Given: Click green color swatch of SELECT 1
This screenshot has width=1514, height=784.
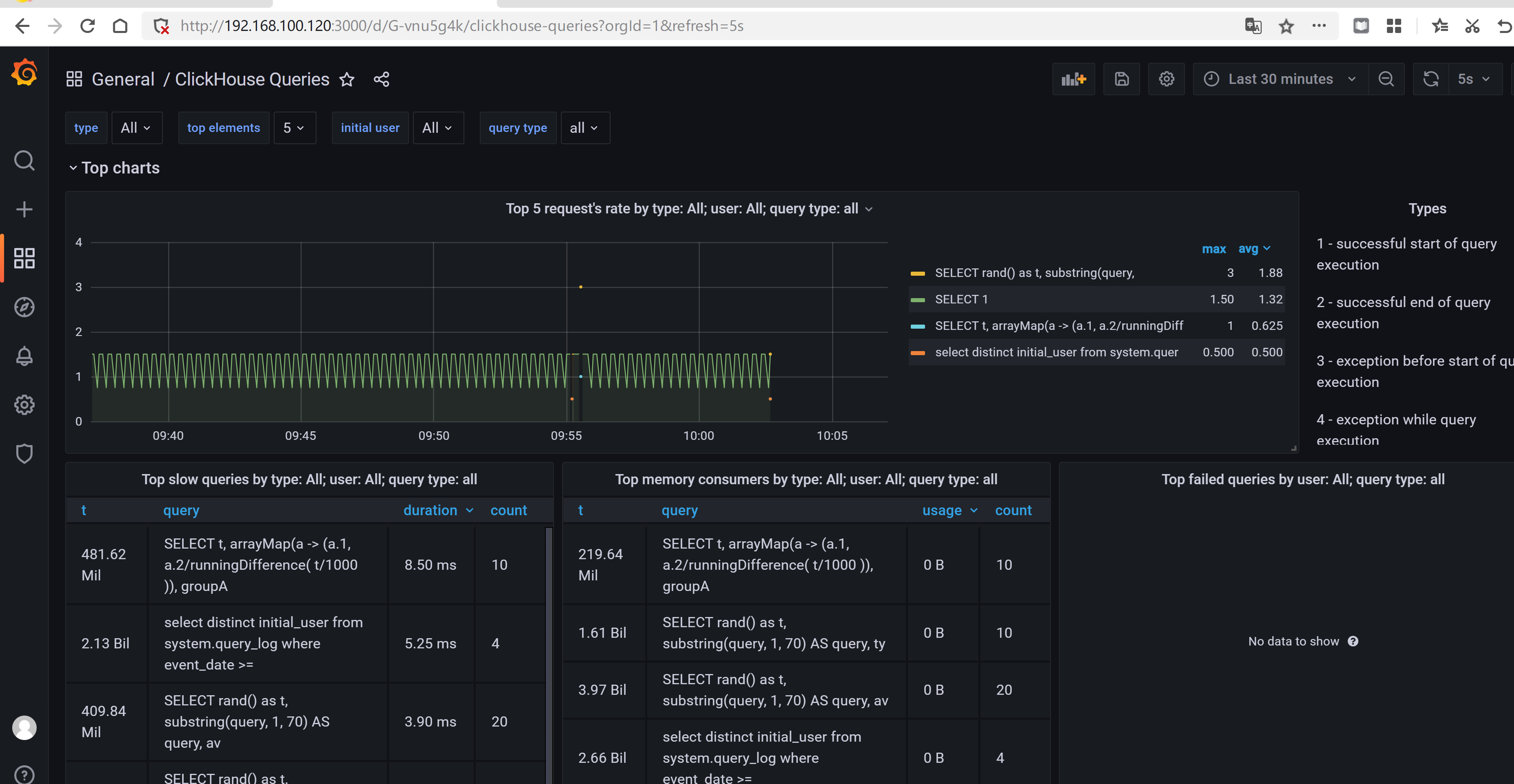Looking at the screenshot, I should pyautogui.click(x=917, y=300).
